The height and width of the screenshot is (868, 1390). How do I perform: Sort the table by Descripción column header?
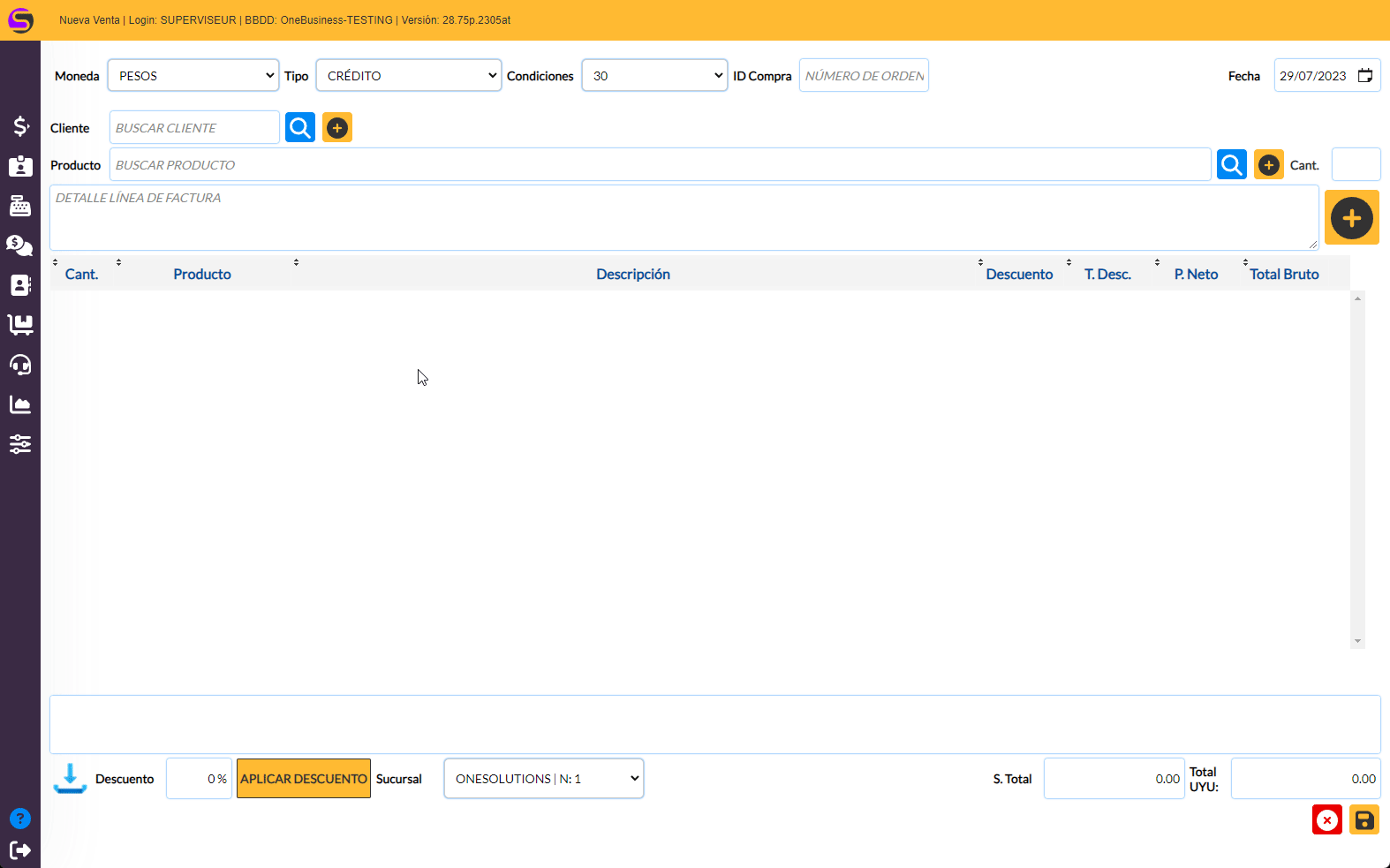632,275
